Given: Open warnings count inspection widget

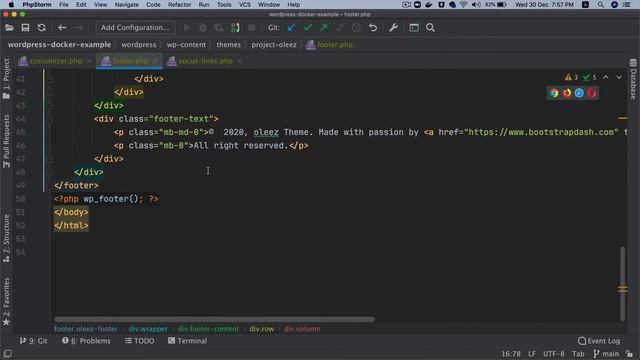Looking at the screenshot, I should coord(571,77).
